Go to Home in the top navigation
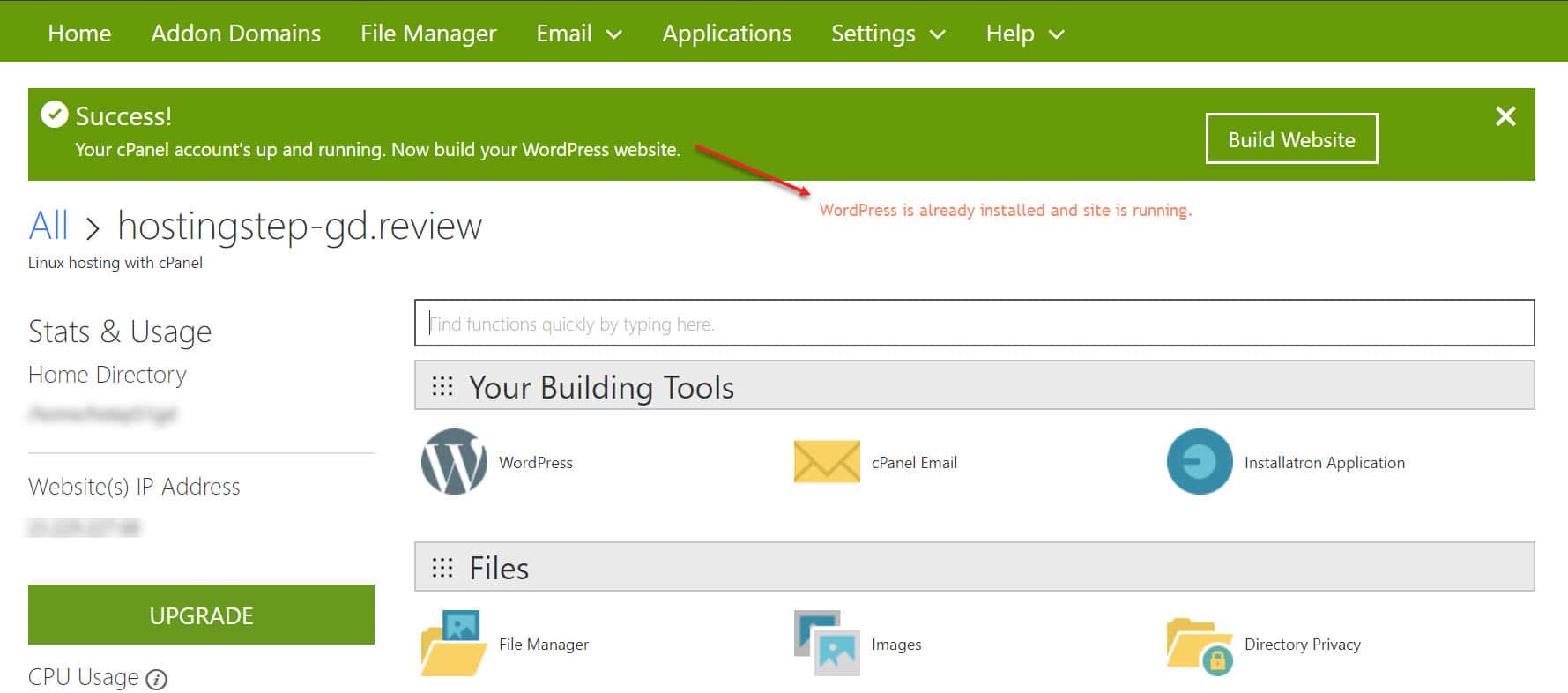This screenshot has width=1568, height=693. [79, 34]
